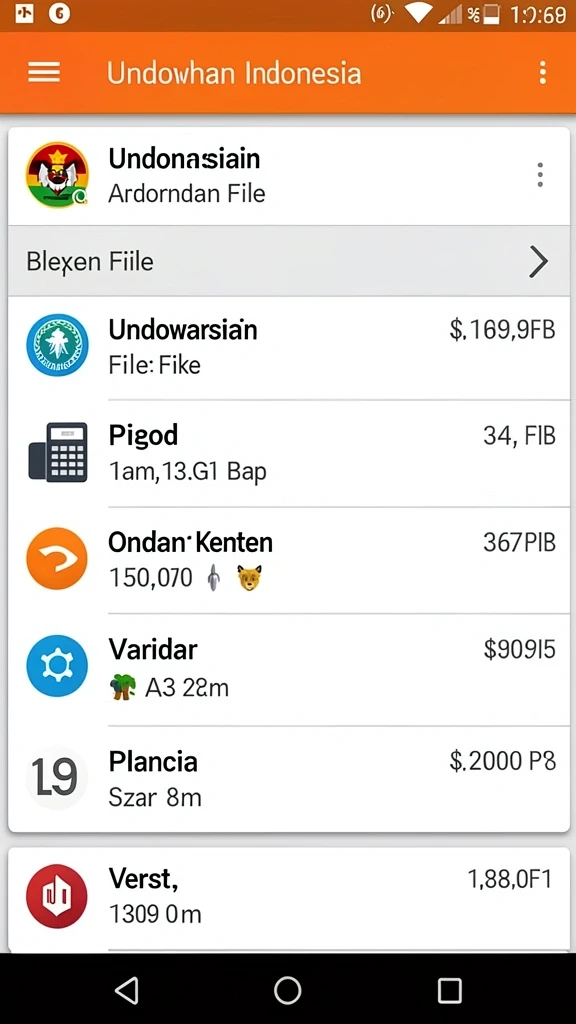This screenshot has height=1024, width=576.
Task: Select the Varidar blue gear icon
Action: (x=57, y=666)
